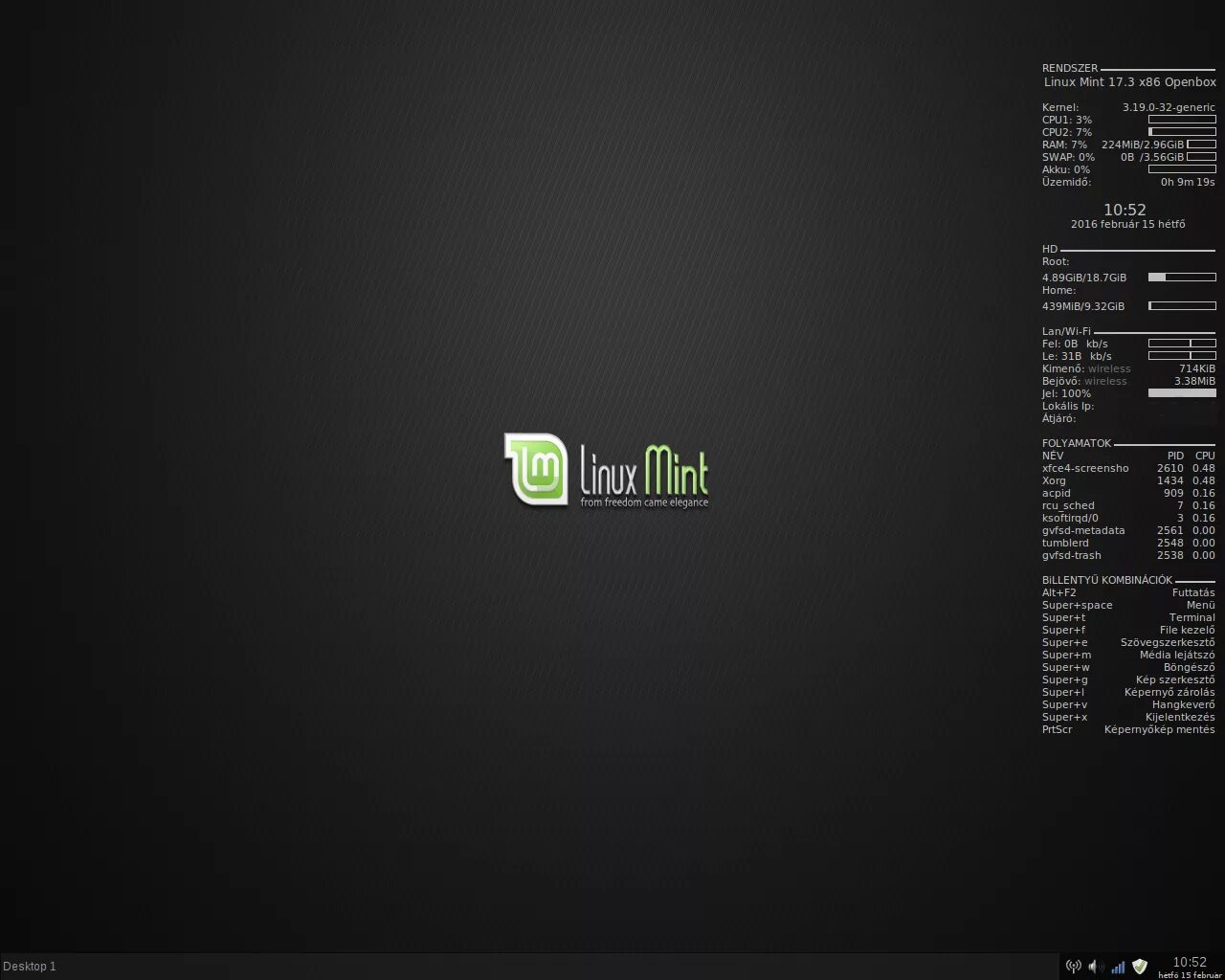This screenshot has width=1225, height=980.
Task: Click the 4.89GiB/18.7GiB root usage text
Action: (1084, 278)
